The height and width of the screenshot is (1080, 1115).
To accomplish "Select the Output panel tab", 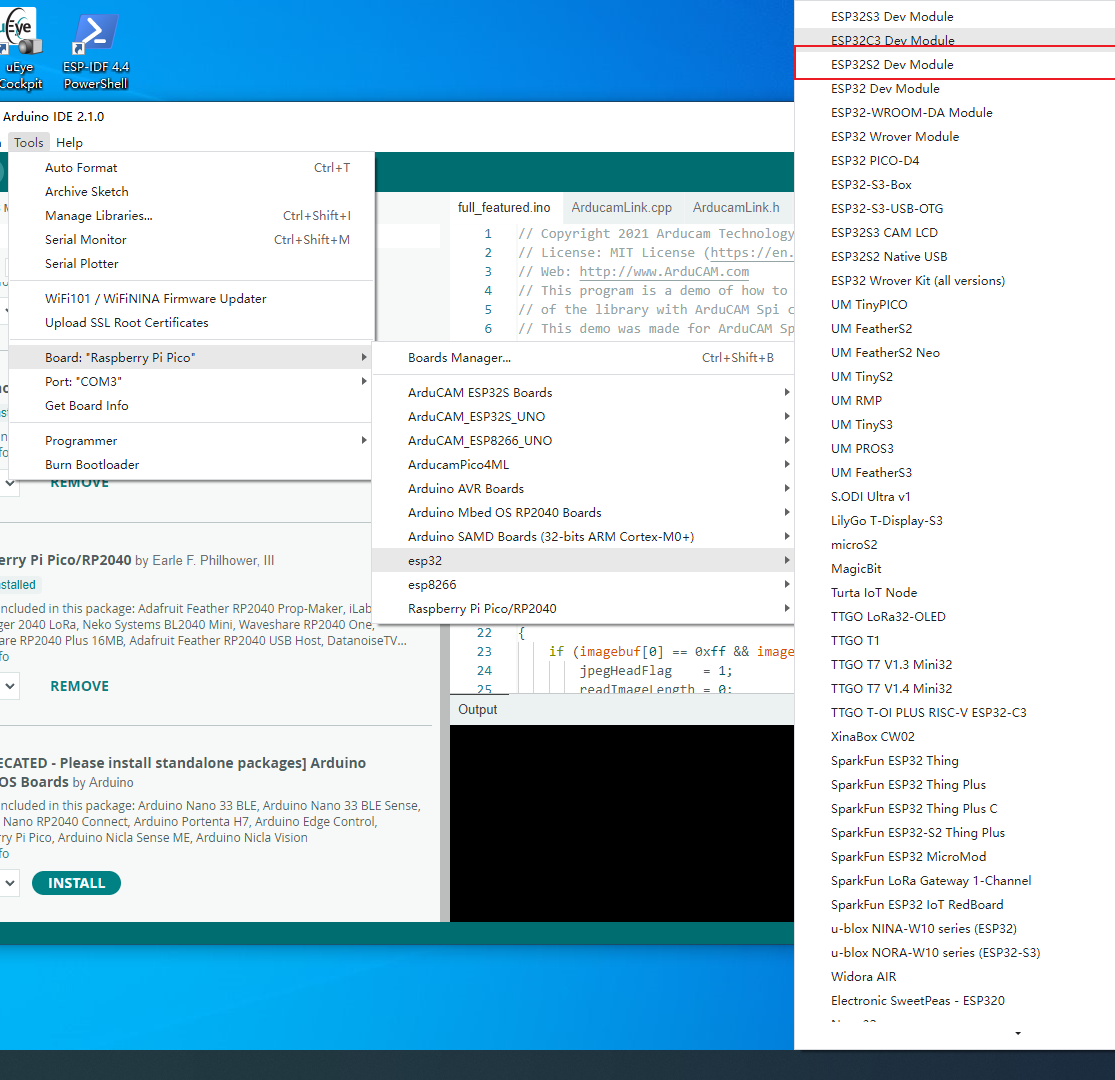I will click(x=478, y=710).
